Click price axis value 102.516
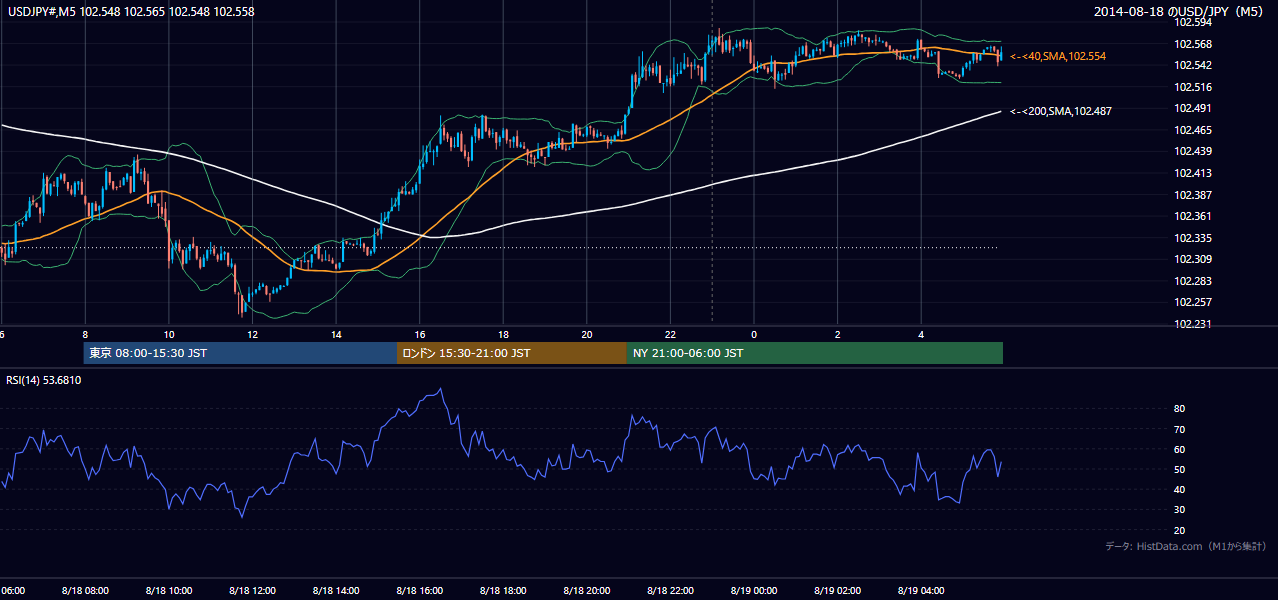Screen dimensions: 1278x600 coord(1193,87)
